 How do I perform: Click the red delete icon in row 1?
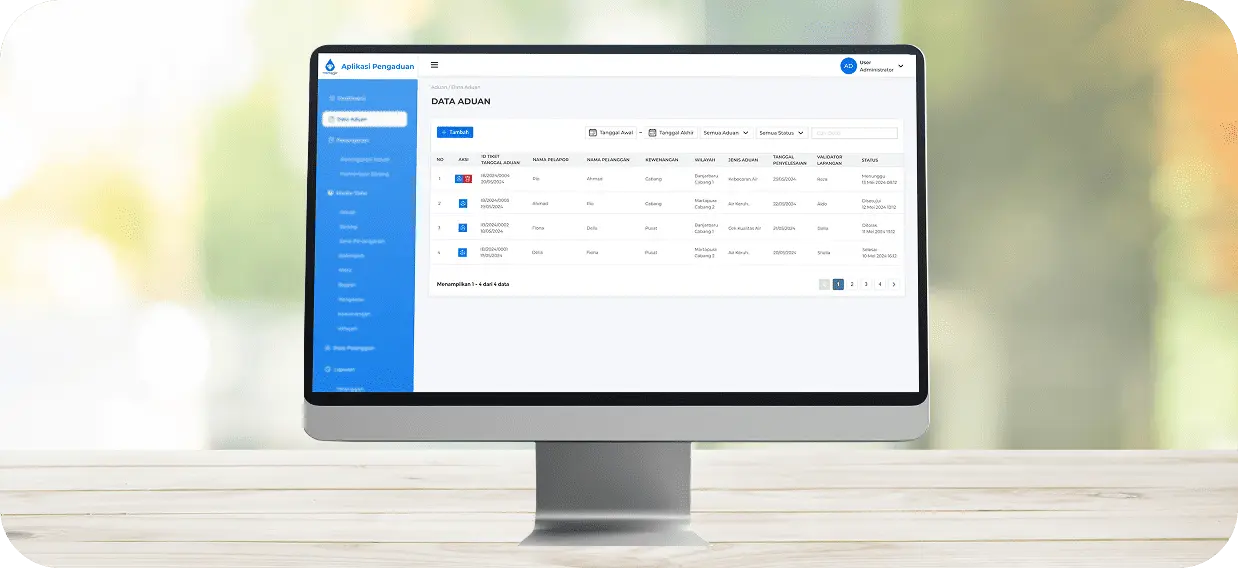coord(467,179)
